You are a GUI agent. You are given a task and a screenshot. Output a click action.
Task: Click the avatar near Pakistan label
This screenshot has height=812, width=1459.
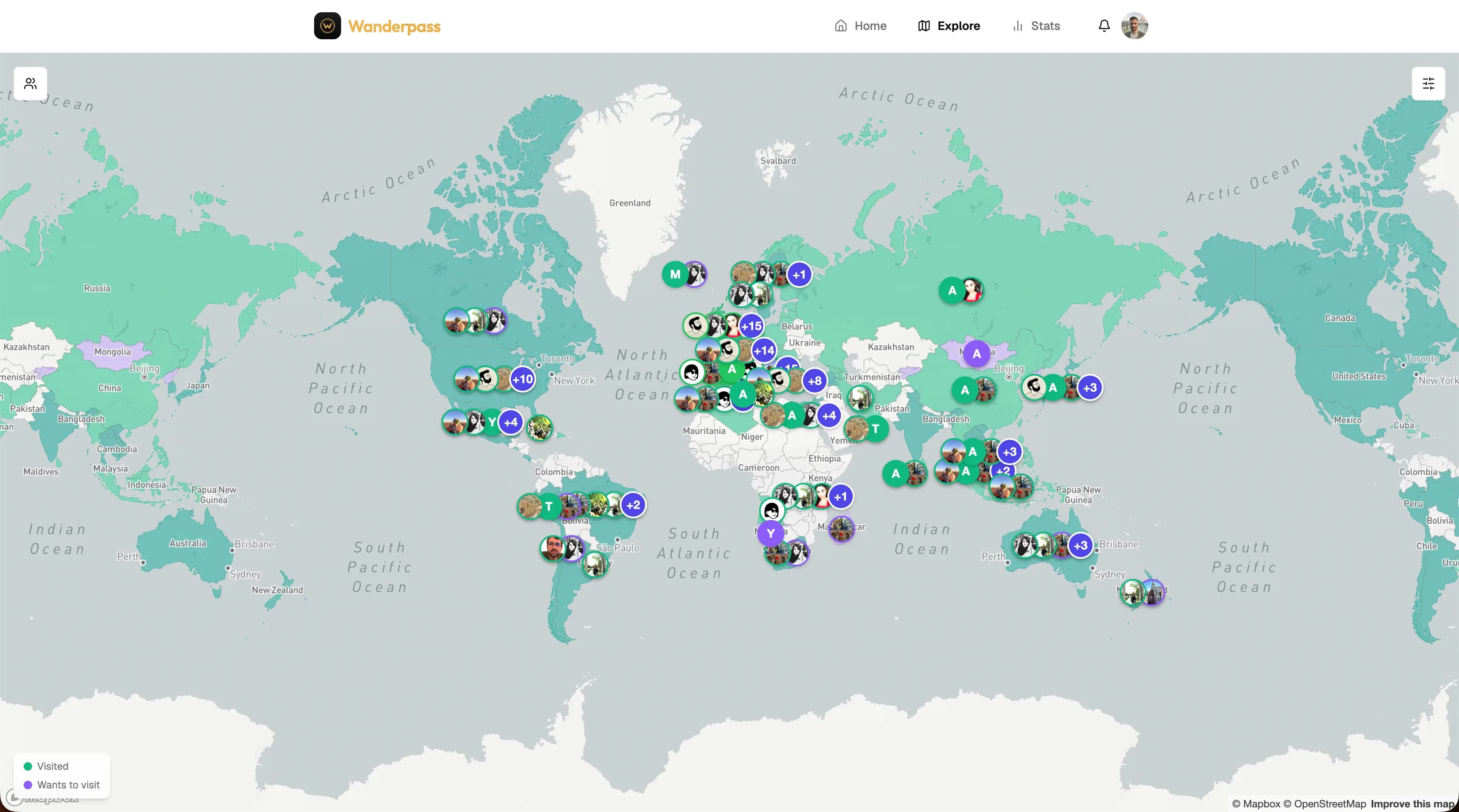pos(860,398)
